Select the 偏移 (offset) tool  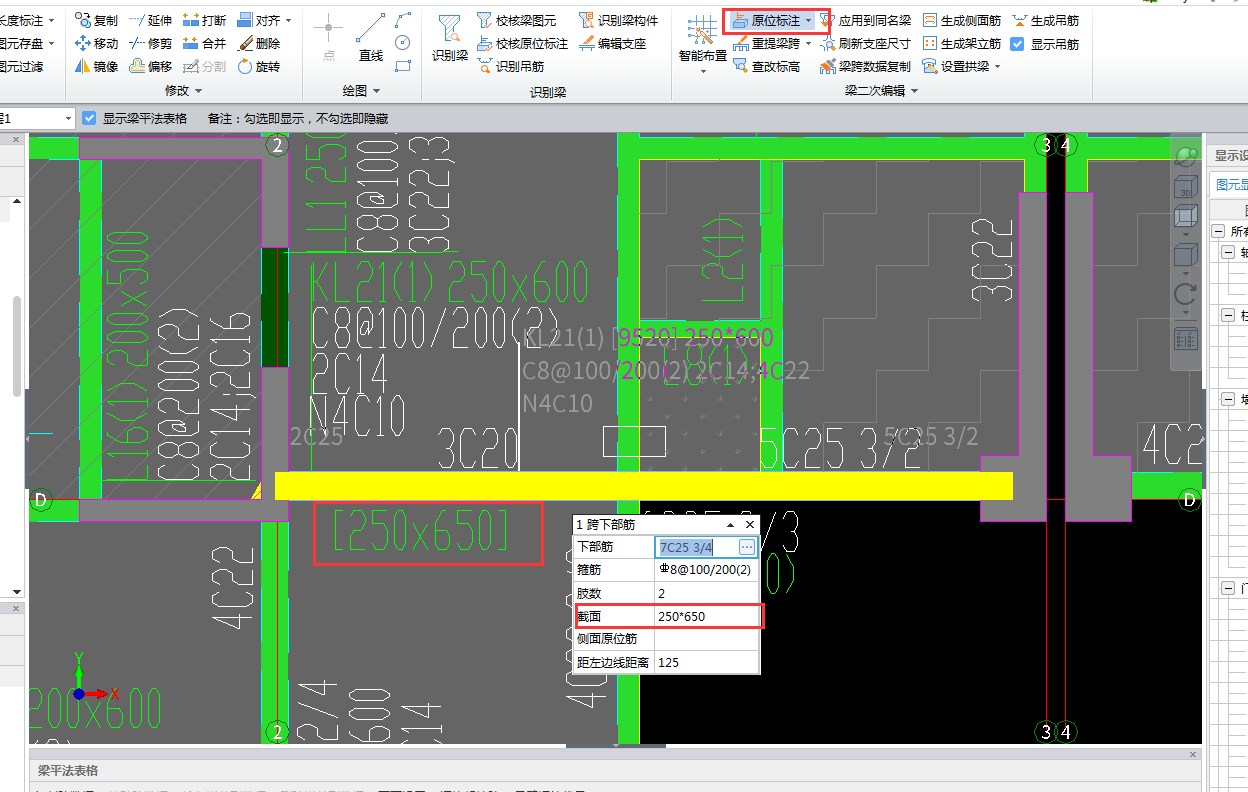[x=151, y=66]
